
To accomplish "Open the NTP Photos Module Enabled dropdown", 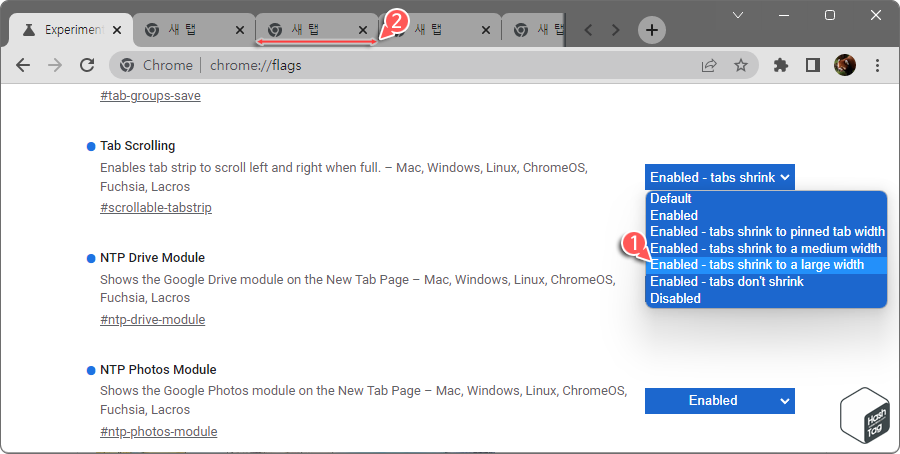I will (720, 401).
